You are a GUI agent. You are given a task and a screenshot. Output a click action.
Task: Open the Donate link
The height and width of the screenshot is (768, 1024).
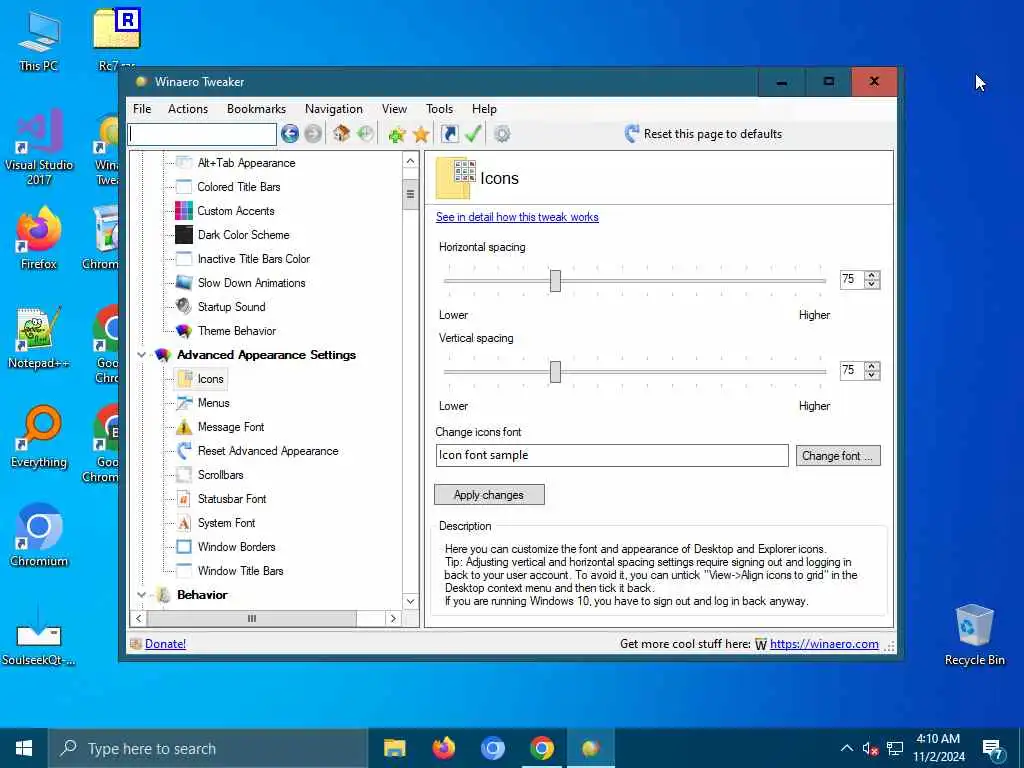(x=165, y=644)
